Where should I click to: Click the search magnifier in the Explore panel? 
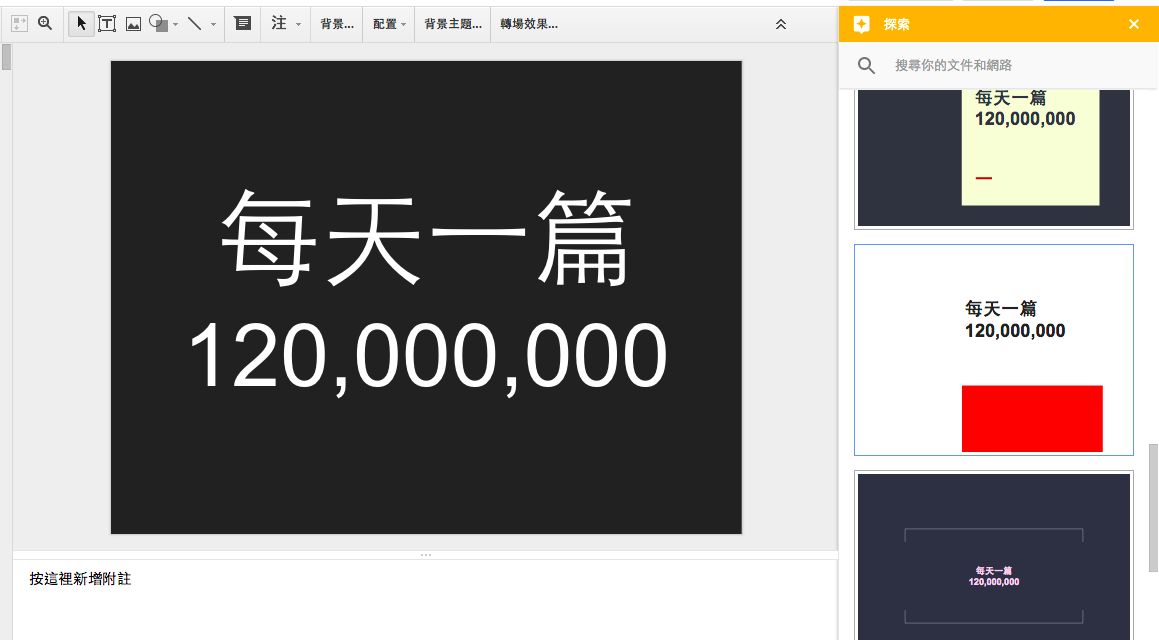click(x=866, y=66)
